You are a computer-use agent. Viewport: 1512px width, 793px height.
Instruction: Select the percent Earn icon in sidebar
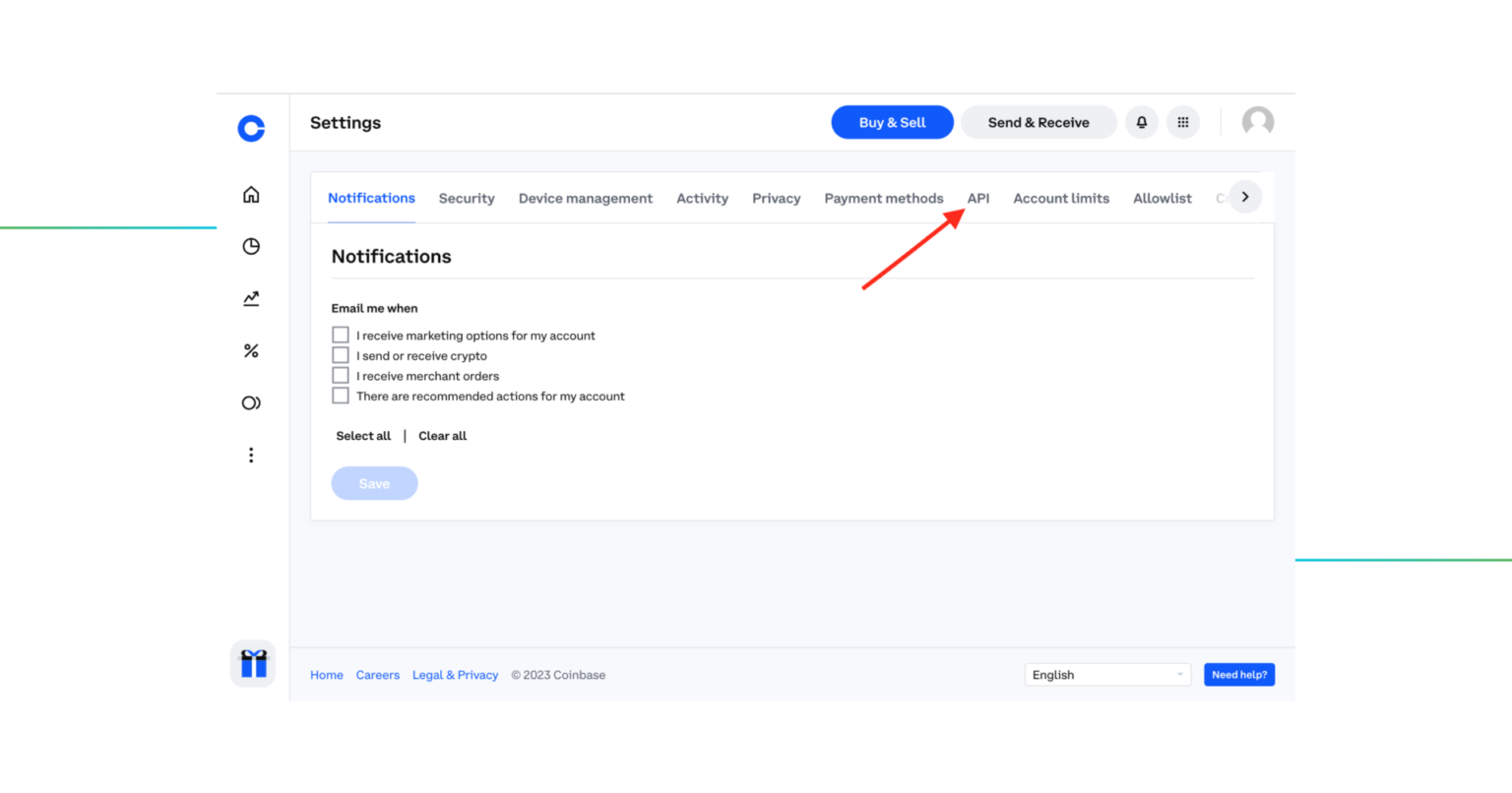251,350
